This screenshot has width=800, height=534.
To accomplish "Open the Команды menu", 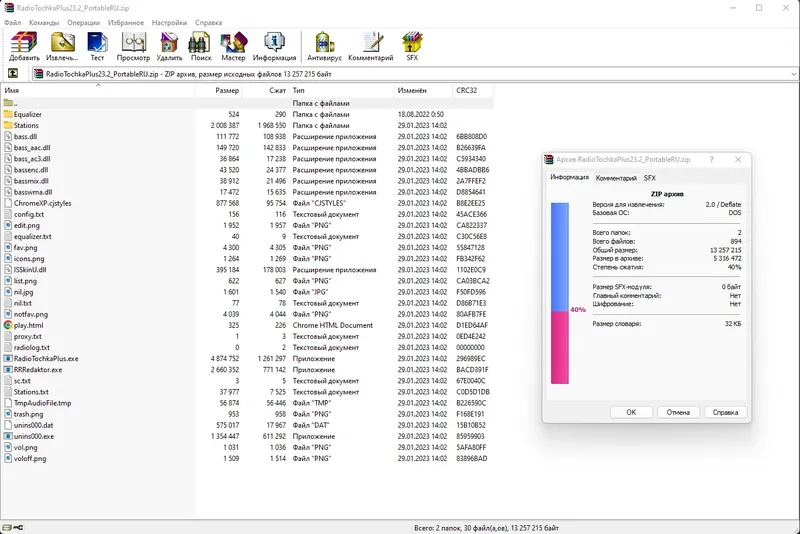I will [x=44, y=22].
